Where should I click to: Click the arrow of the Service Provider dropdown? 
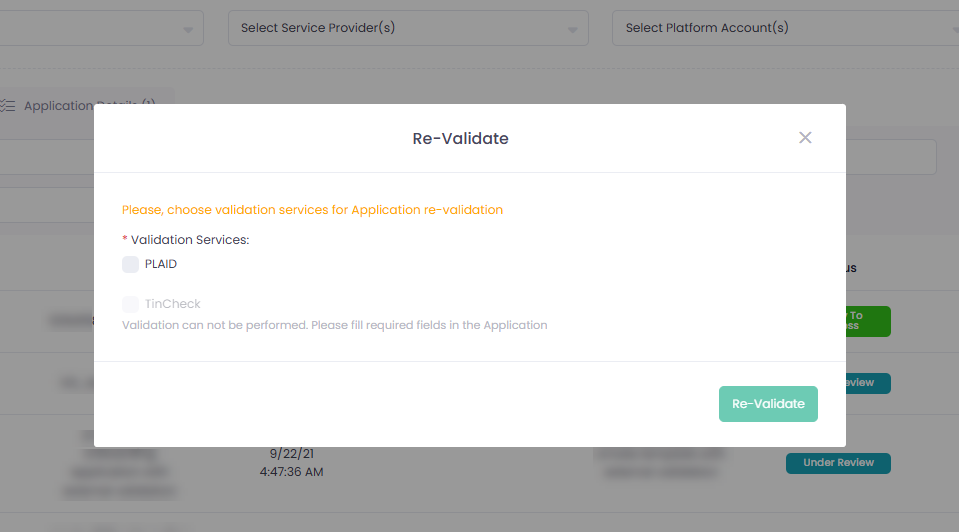tap(573, 30)
